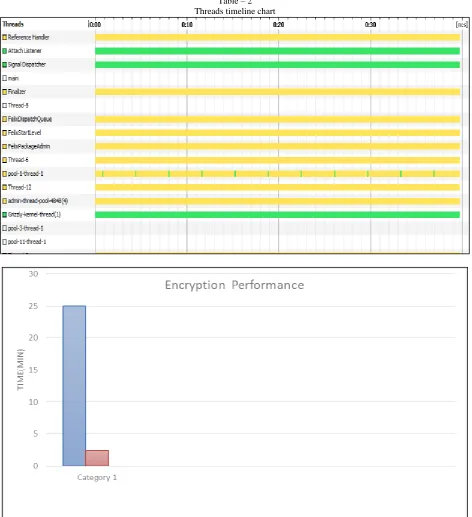472x517 pixels.
Task: Click the Threads timeline chart caption
Action: 235,11
